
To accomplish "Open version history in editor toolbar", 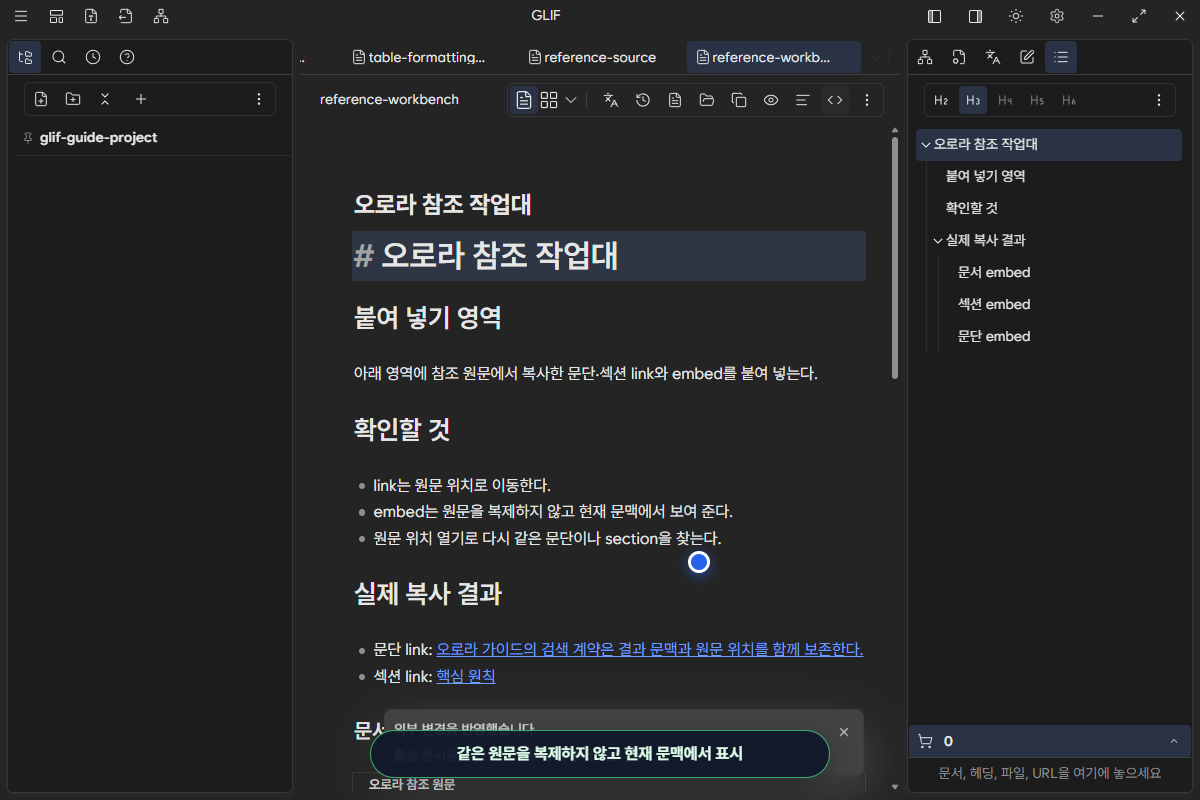I will [x=643, y=100].
